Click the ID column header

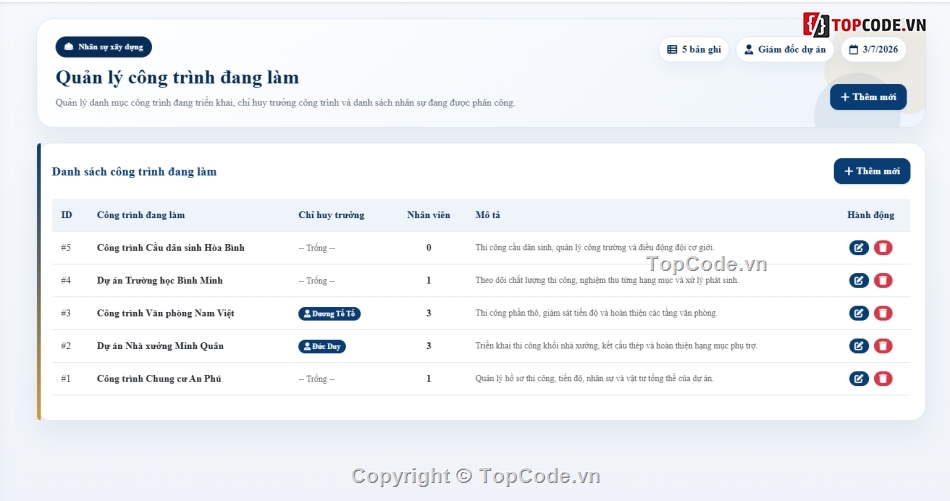click(67, 215)
